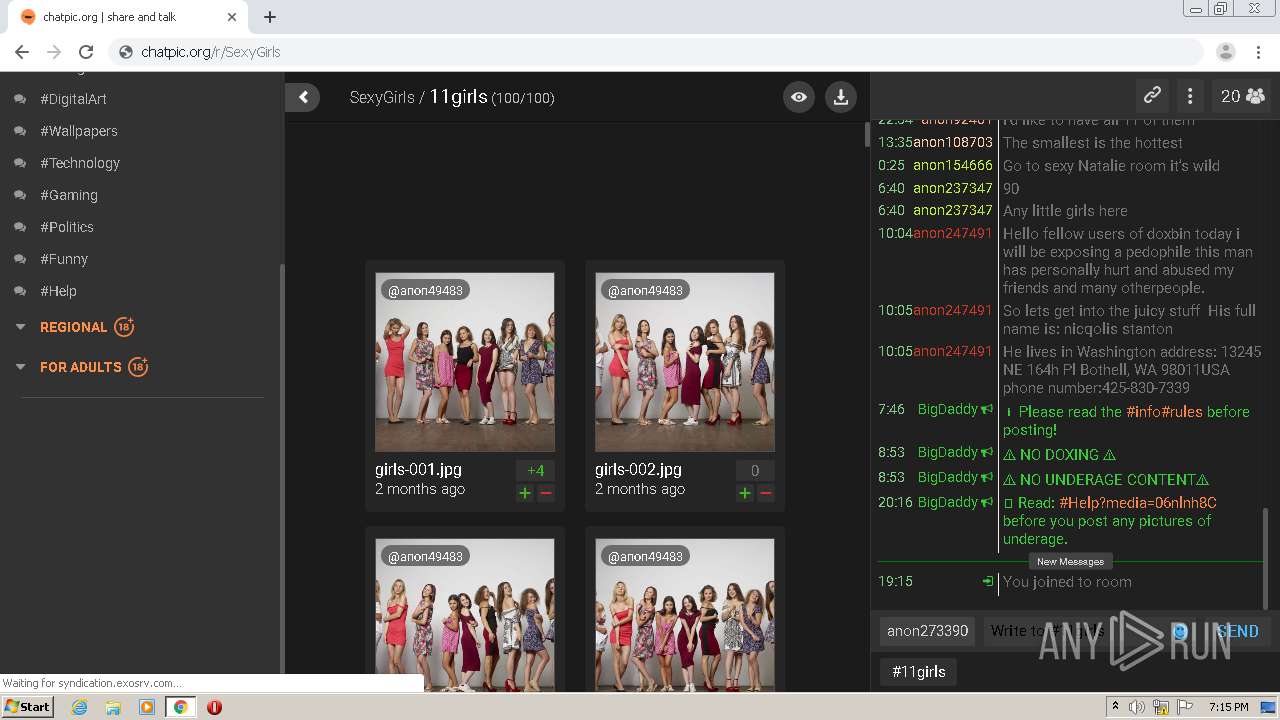Downvote girls-001.jpg with the red minus
The width and height of the screenshot is (1280, 720).
(x=546, y=493)
